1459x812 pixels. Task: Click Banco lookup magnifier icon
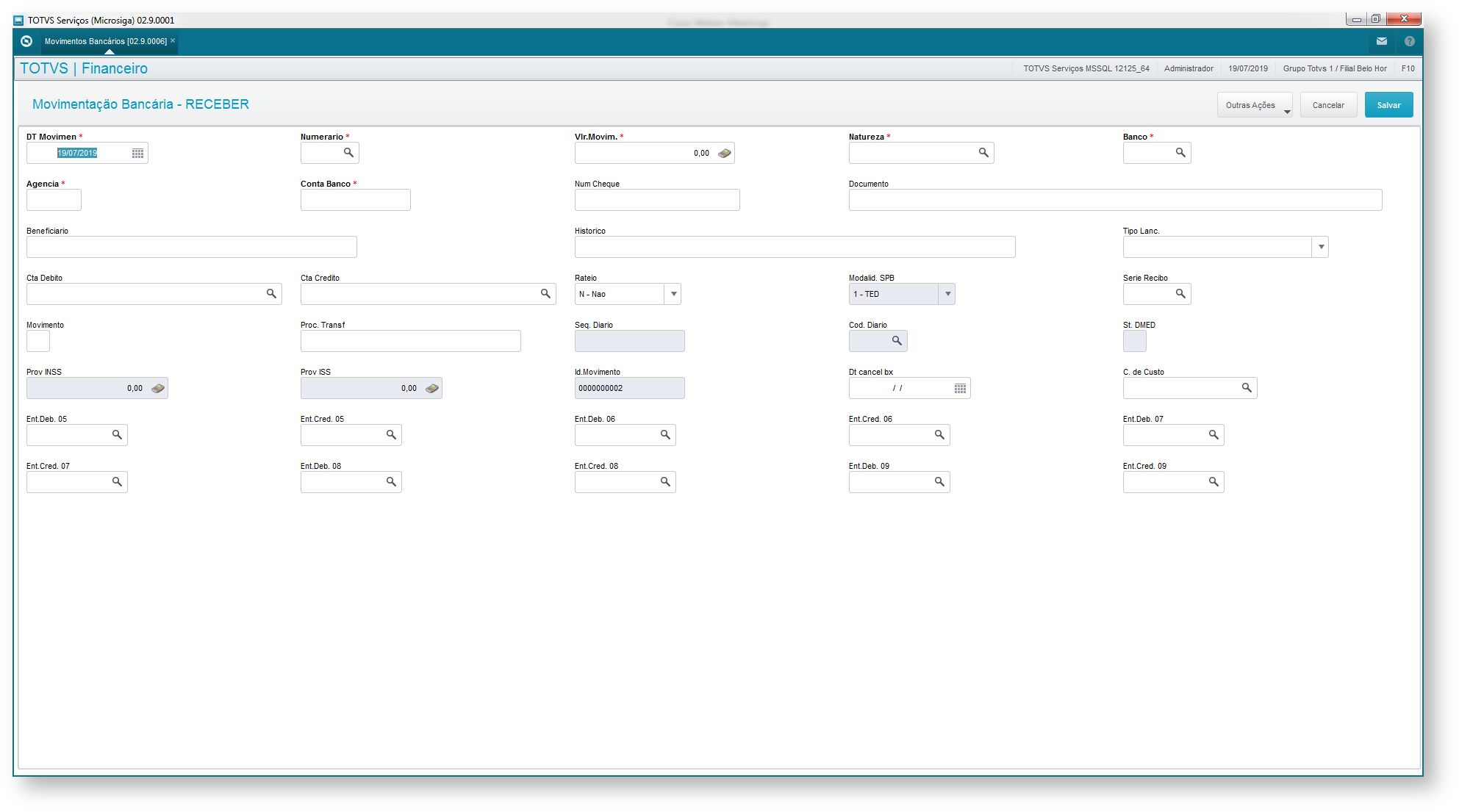tap(1180, 153)
